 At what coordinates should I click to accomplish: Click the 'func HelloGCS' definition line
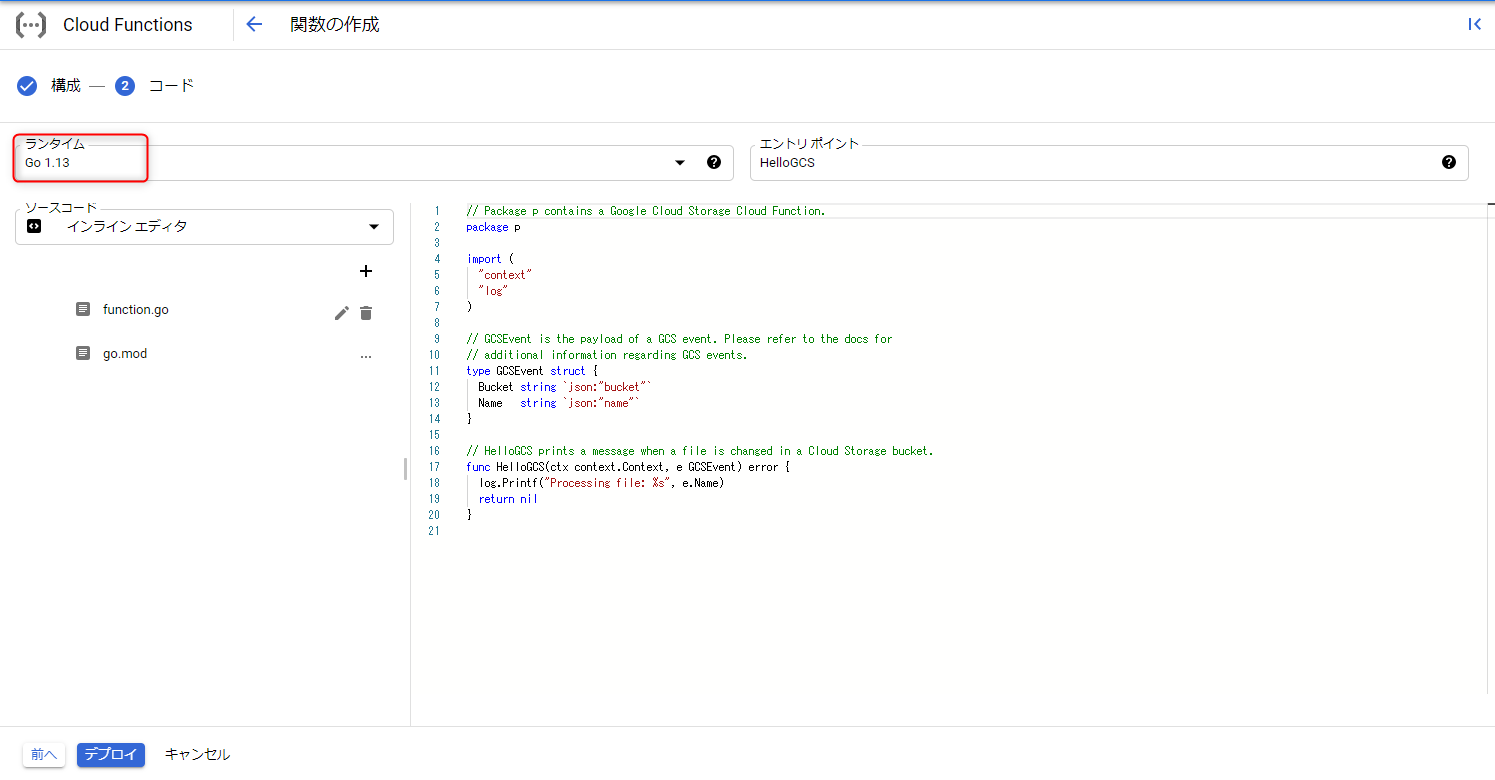(628, 467)
